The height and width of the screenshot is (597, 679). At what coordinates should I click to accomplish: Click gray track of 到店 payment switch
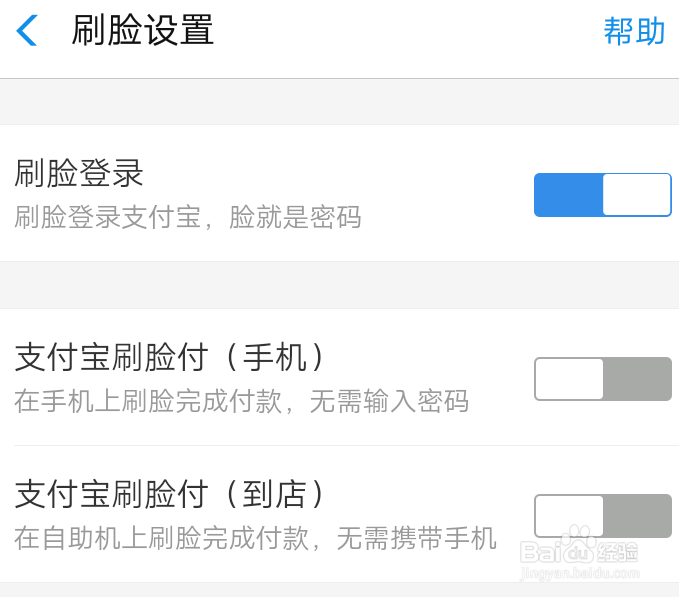(x=637, y=516)
